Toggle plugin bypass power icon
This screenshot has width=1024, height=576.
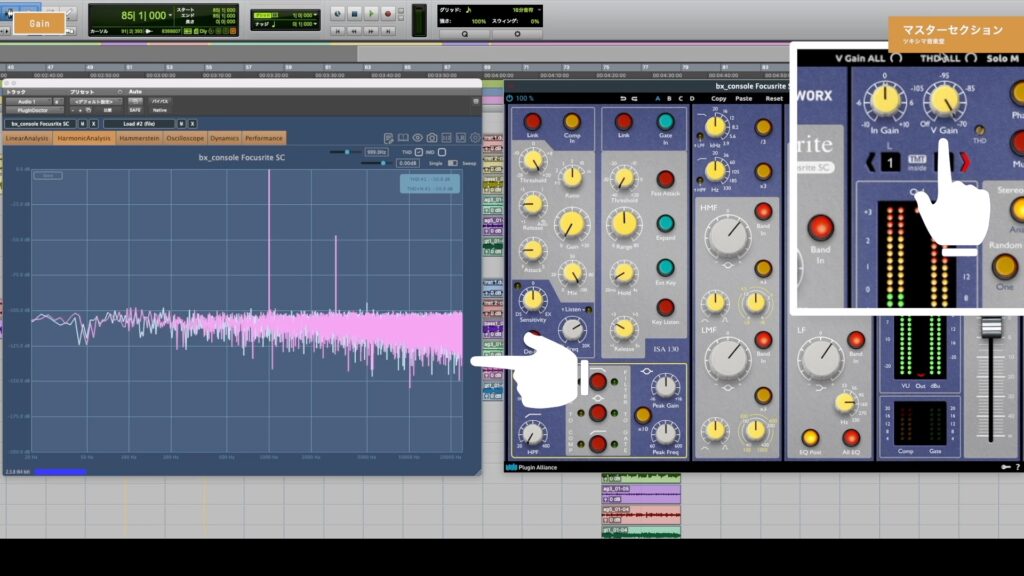[x=509, y=99]
